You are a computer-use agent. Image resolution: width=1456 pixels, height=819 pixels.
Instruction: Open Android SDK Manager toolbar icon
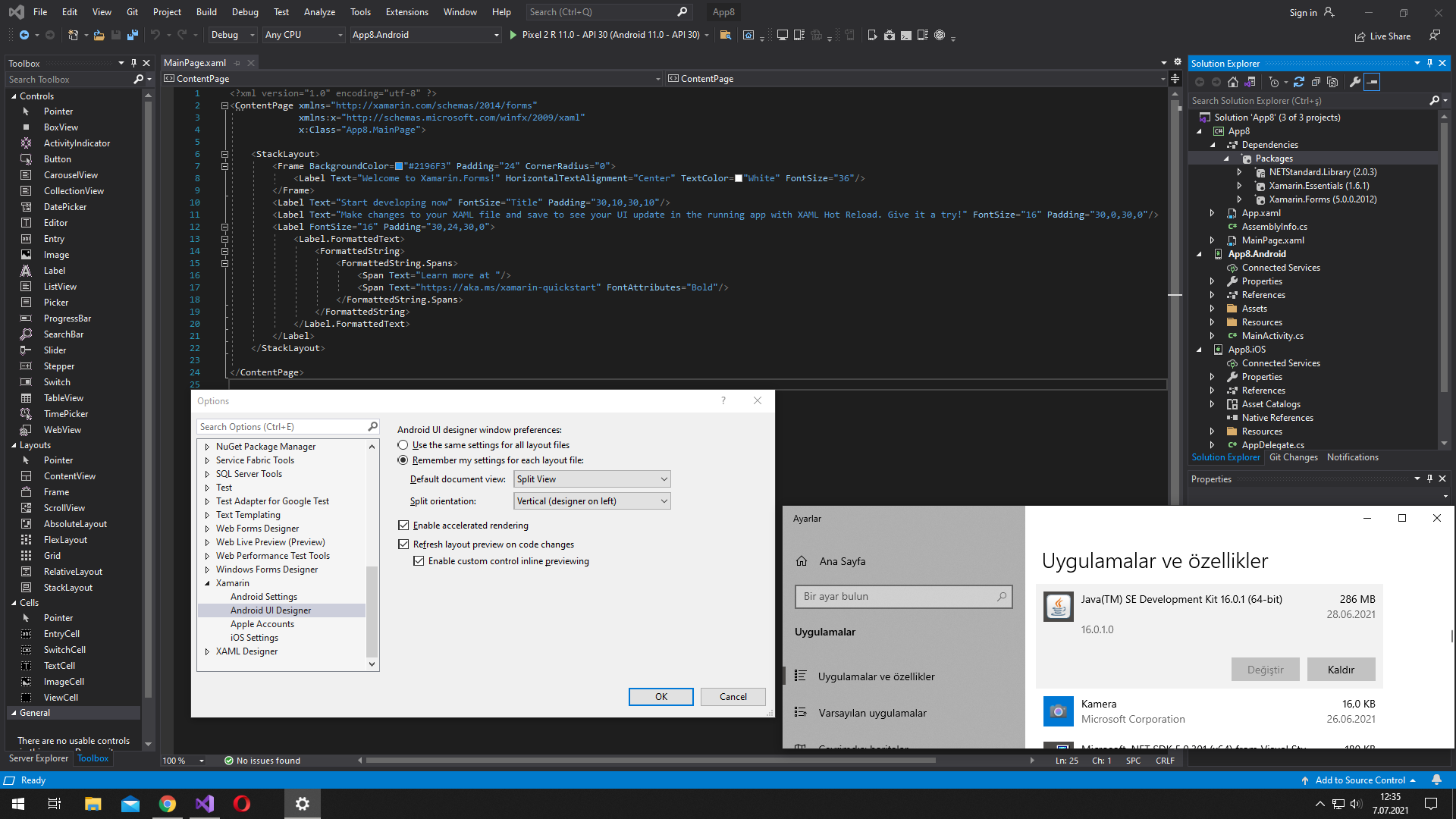click(x=889, y=35)
